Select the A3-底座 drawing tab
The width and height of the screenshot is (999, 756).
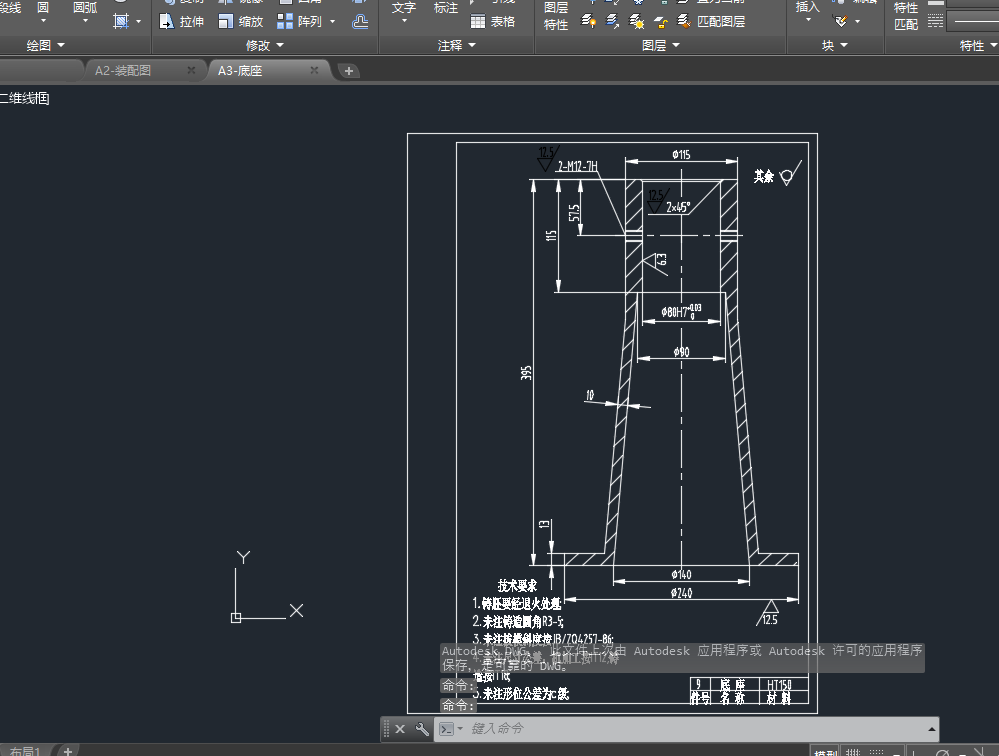240,71
